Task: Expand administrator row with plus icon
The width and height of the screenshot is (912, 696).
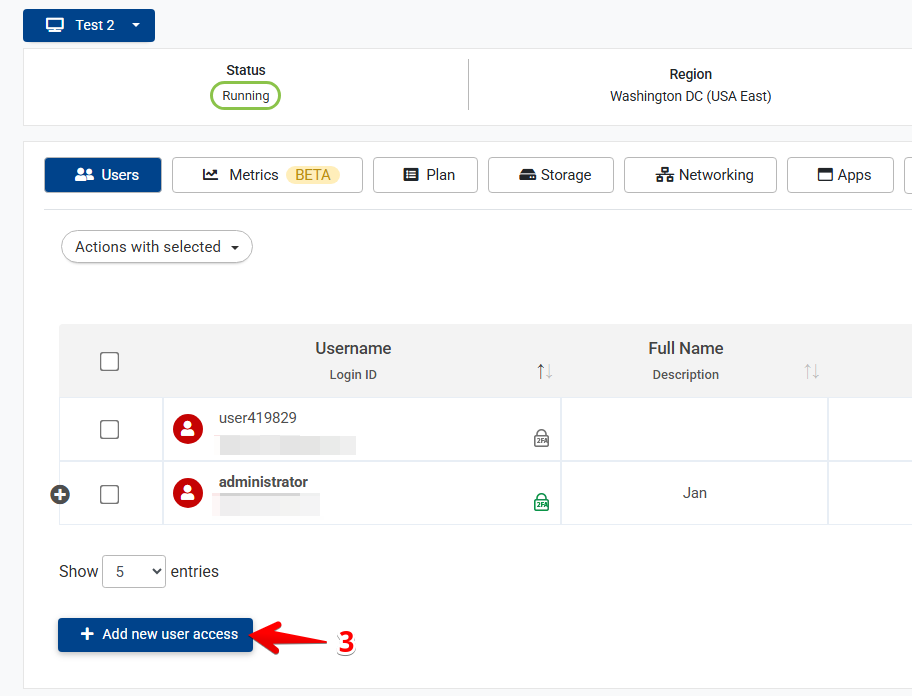Action: tap(60, 494)
